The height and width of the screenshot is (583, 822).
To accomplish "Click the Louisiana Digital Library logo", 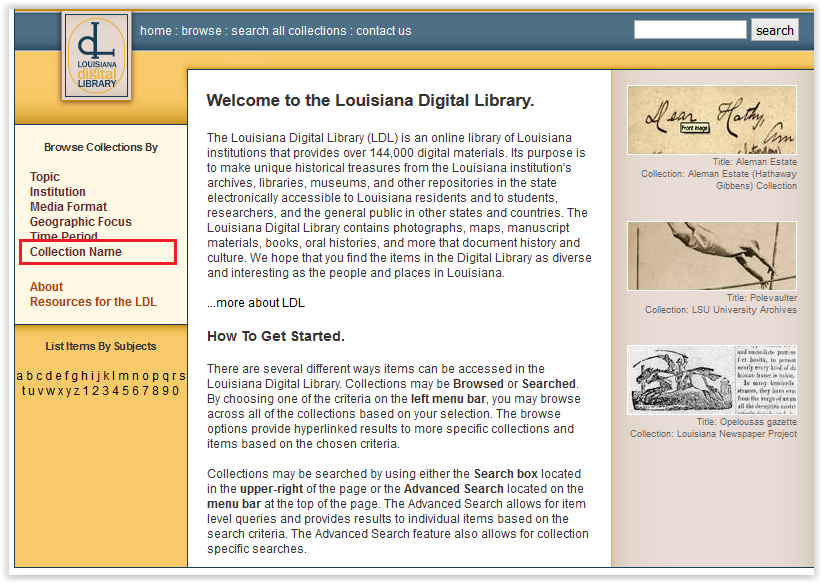I will (x=96, y=56).
